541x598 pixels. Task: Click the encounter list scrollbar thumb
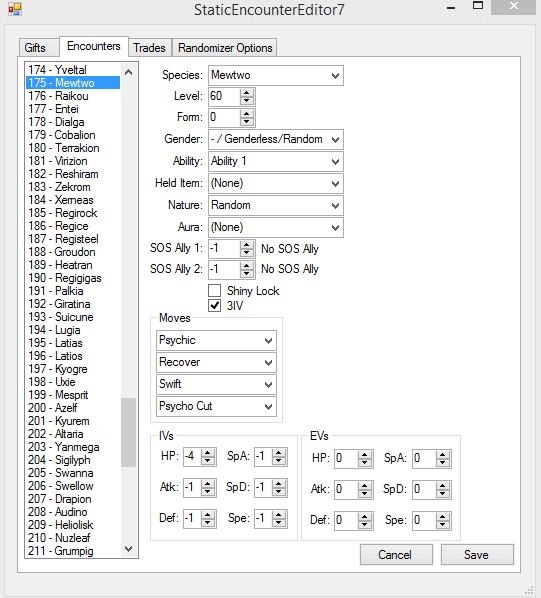tap(128, 432)
